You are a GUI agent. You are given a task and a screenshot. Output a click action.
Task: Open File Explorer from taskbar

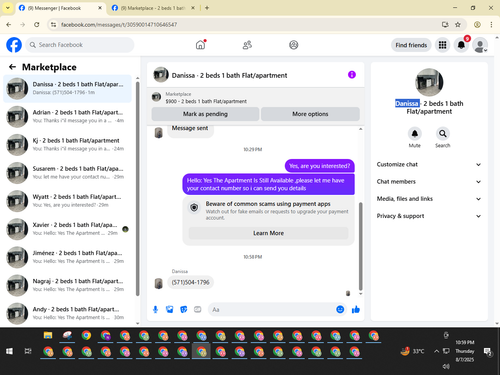coord(48,336)
